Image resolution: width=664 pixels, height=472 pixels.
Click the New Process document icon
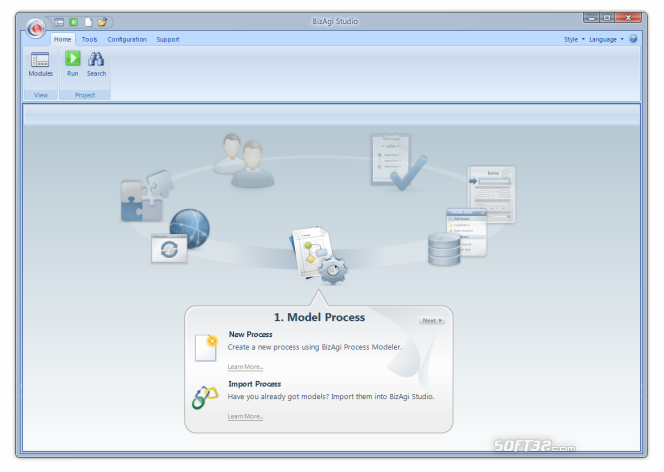(206, 348)
